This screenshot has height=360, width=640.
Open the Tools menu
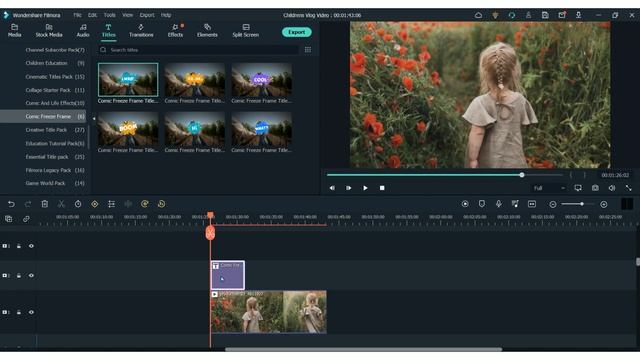(x=109, y=15)
